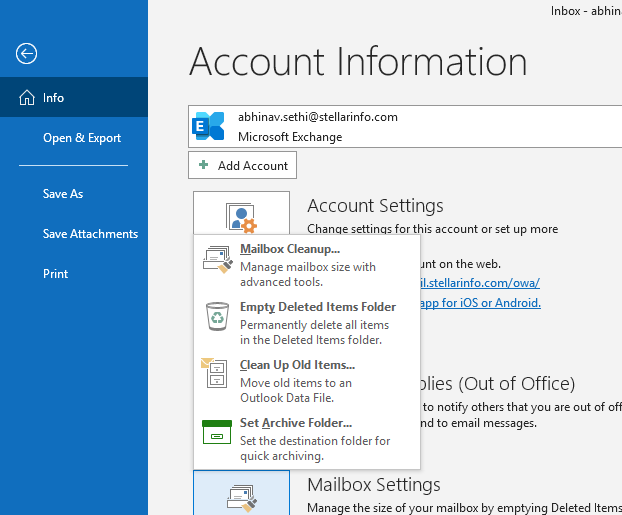This screenshot has width=622, height=515.
Task: Select Empty Deleted Items Folder
Action: point(307,323)
